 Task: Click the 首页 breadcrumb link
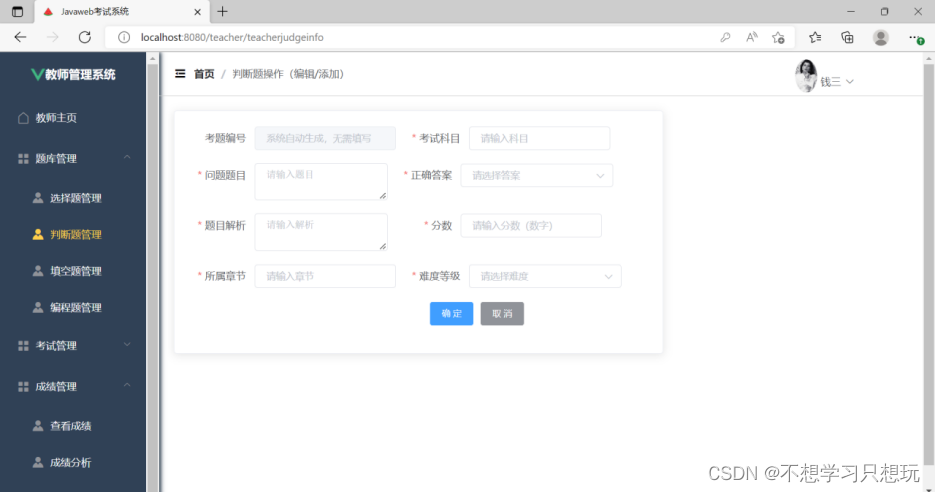204,74
